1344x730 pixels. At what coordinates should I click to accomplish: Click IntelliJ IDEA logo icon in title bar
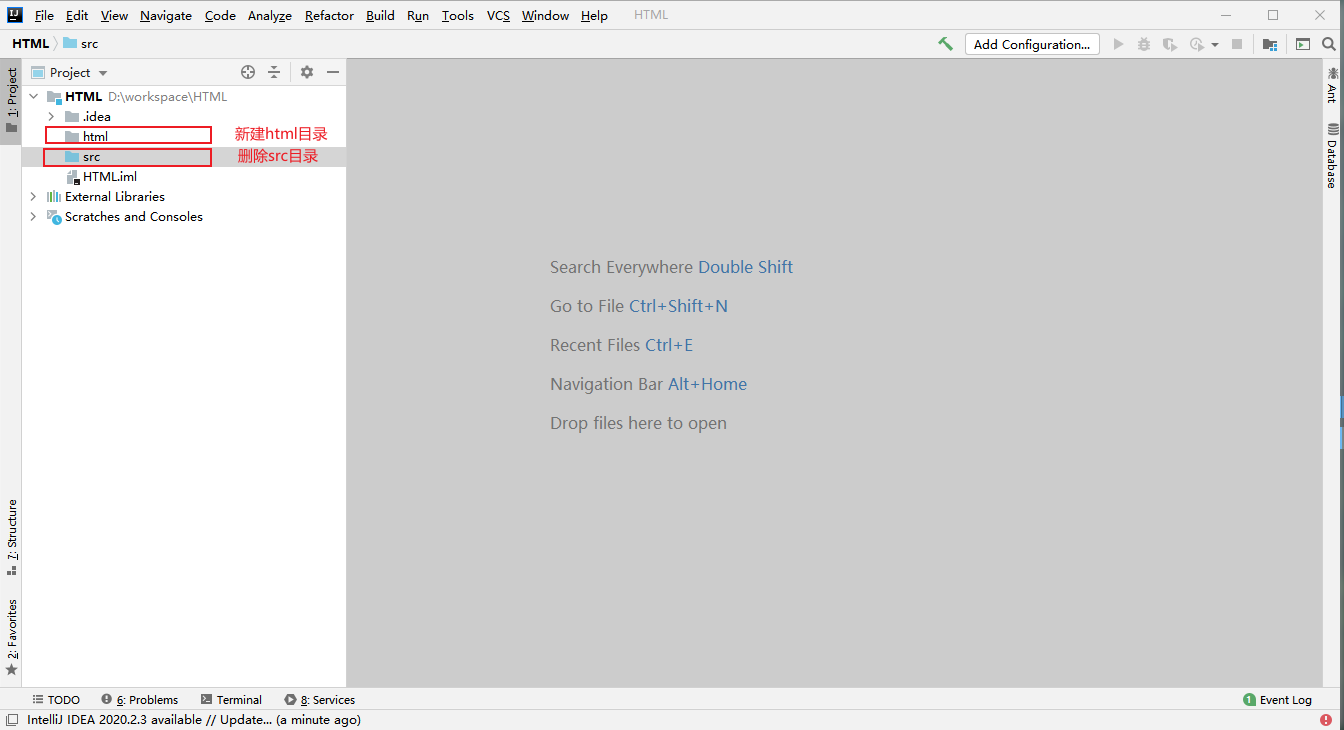[15, 15]
